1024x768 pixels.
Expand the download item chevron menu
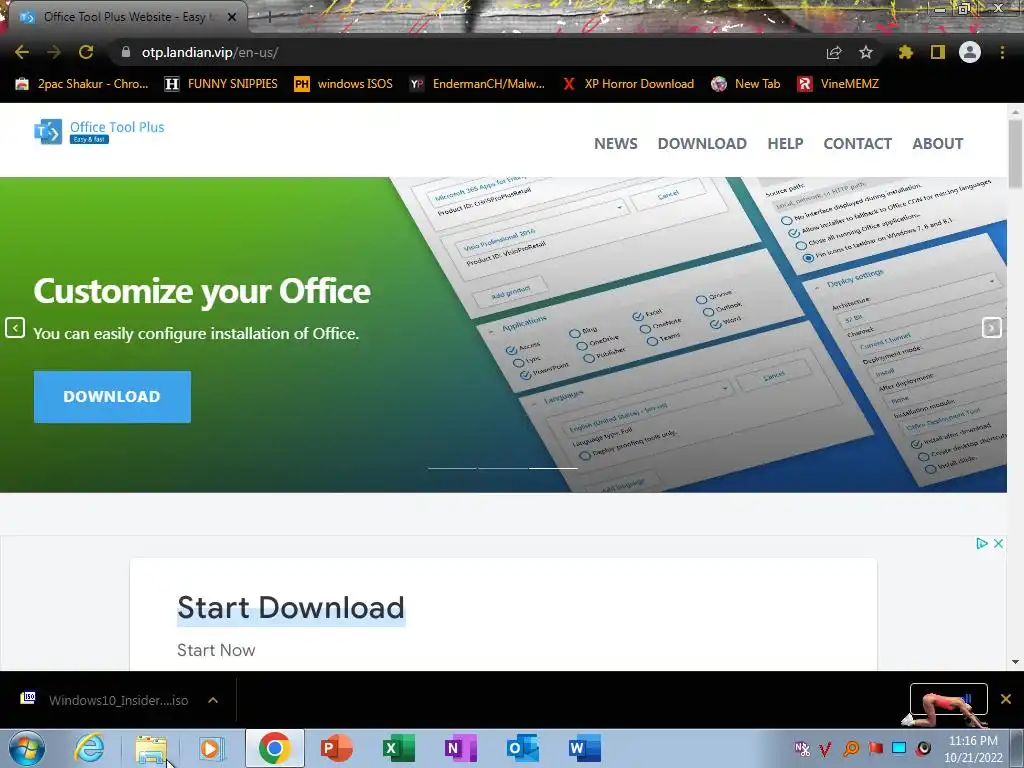click(213, 700)
